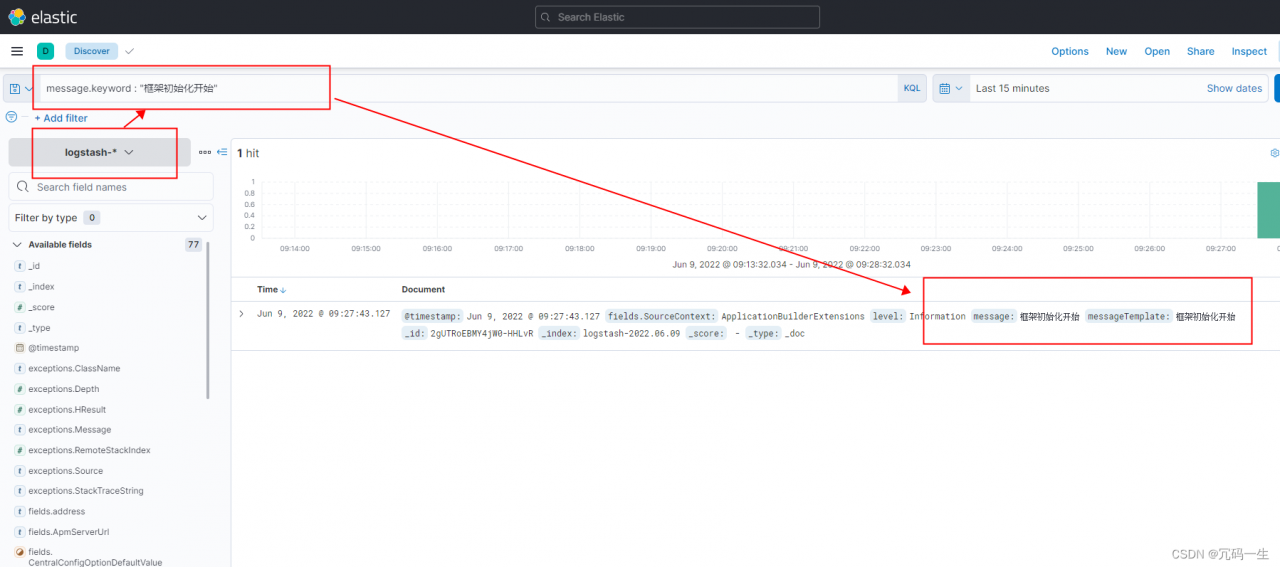The height and width of the screenshot is (567, 1280).
Task: Click the fields.CentralConfigOptionDefaultValue type icon
Action: tap(20, 552)
